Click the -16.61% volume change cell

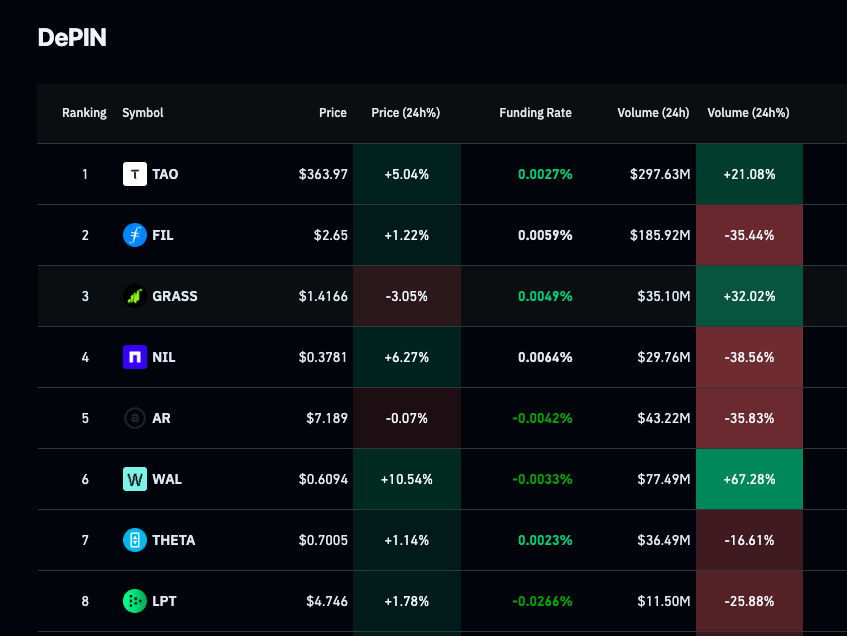coord(749,540)
